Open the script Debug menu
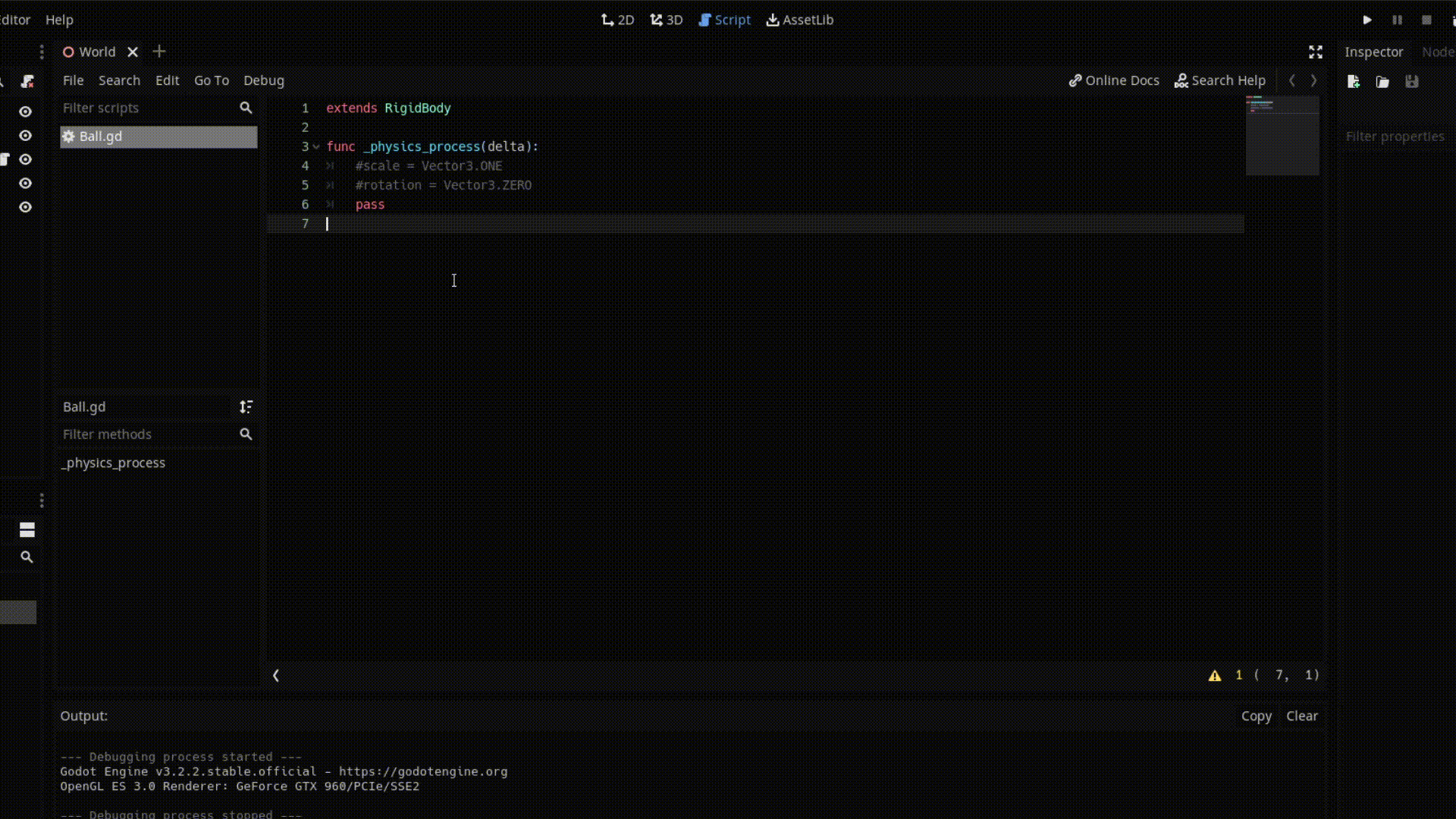Viewport: 1456px width, 819px height. pyautogui.click(x=264, y=80)
